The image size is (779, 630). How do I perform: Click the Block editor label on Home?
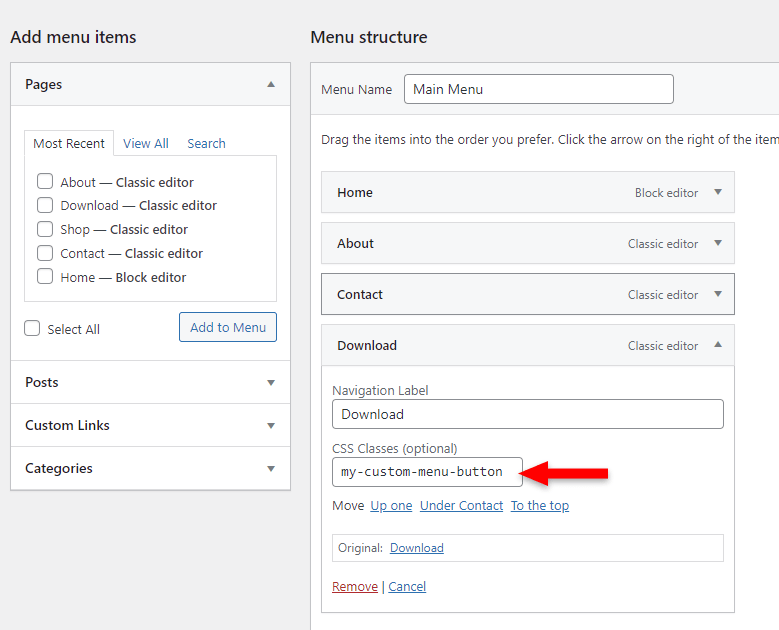[x=666, y=193]
